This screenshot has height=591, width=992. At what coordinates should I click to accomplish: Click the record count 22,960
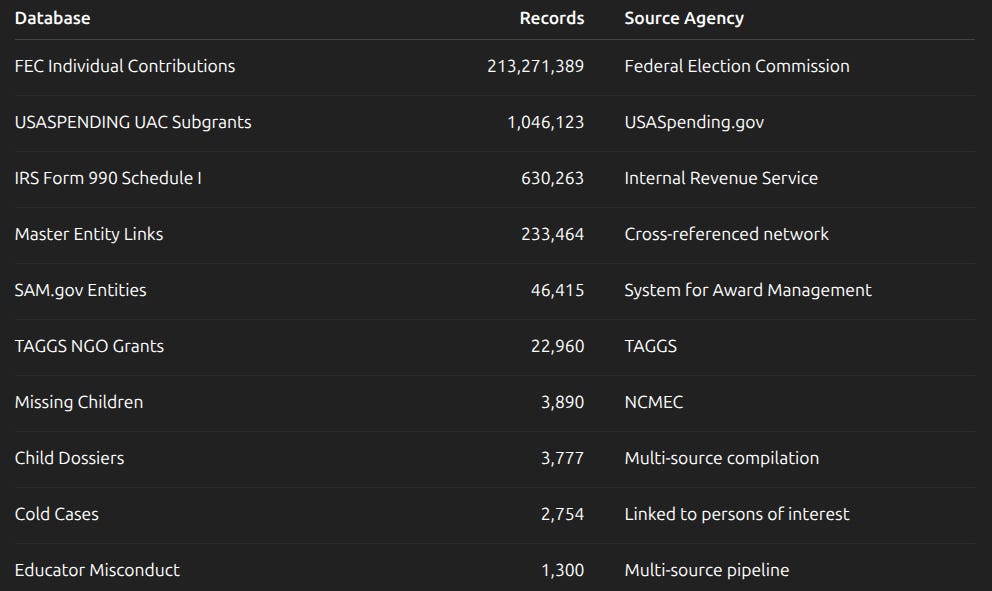click(x=557, y=346)
